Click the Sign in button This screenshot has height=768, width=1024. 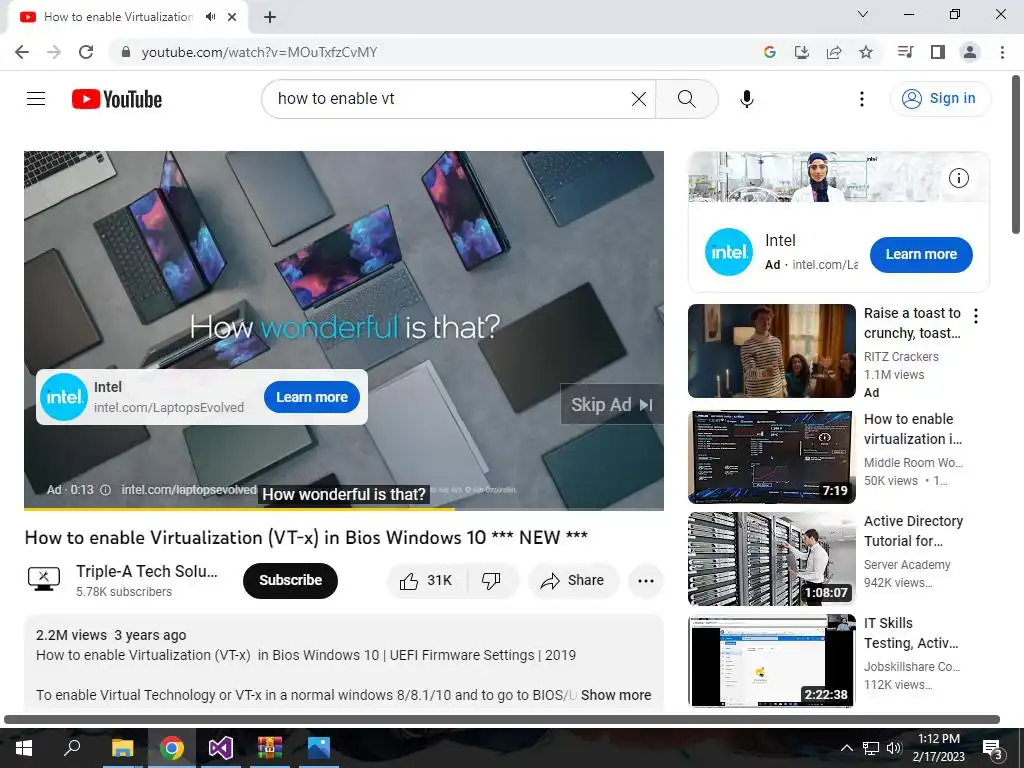coord(940,99)
